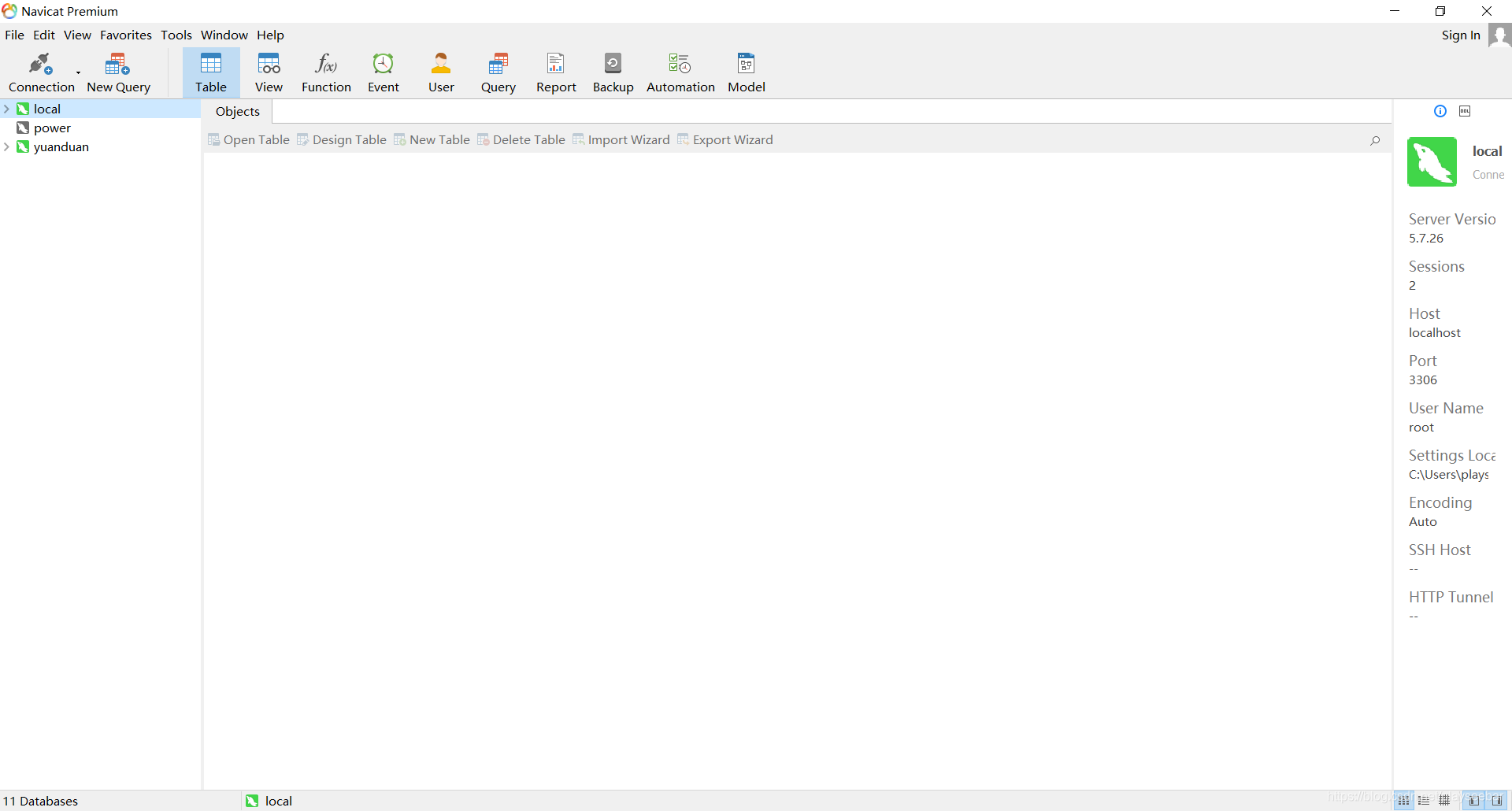Click the Navicat Premium logo in title bar
Screen dimensions: 1512x811
(9, 11)
